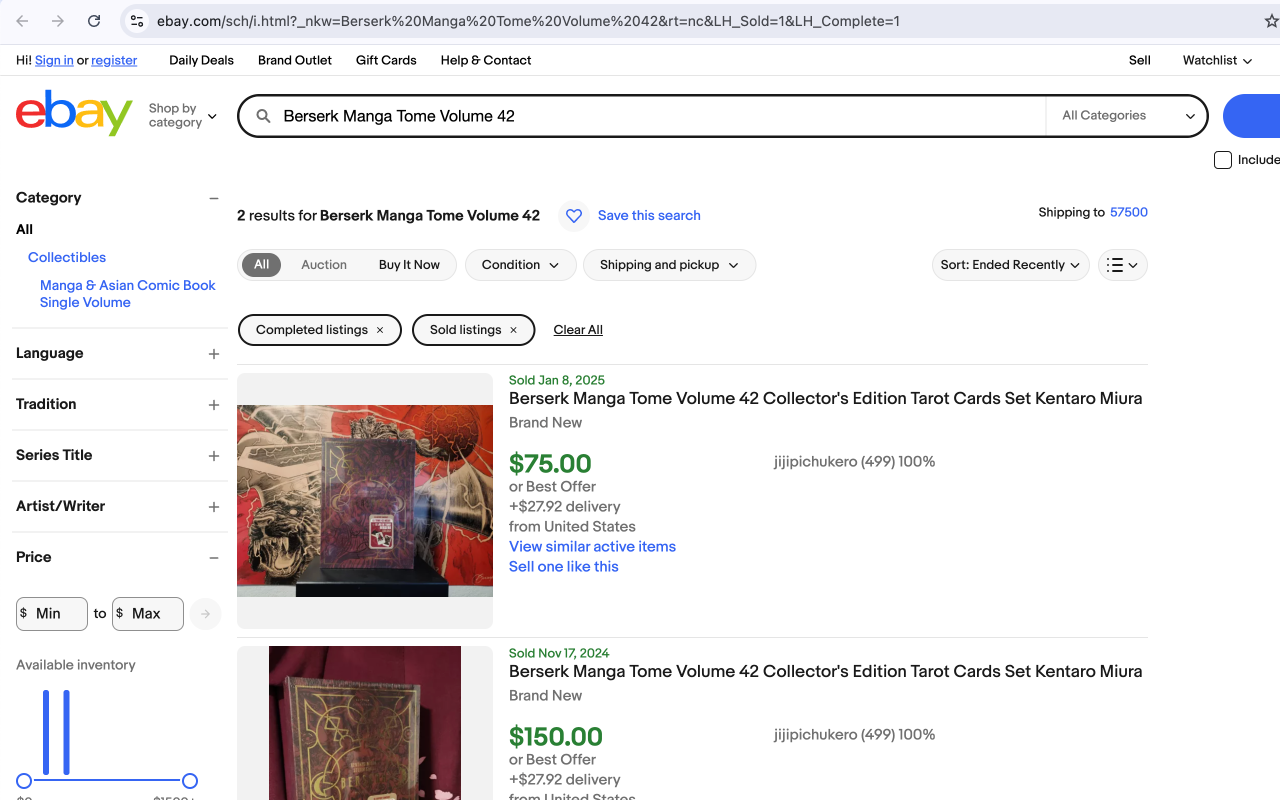Open Shop by category dropdown
Image resolution: width=1280 pixels, height=800 pixels.
pyautogui.click(x=182, y=116)
